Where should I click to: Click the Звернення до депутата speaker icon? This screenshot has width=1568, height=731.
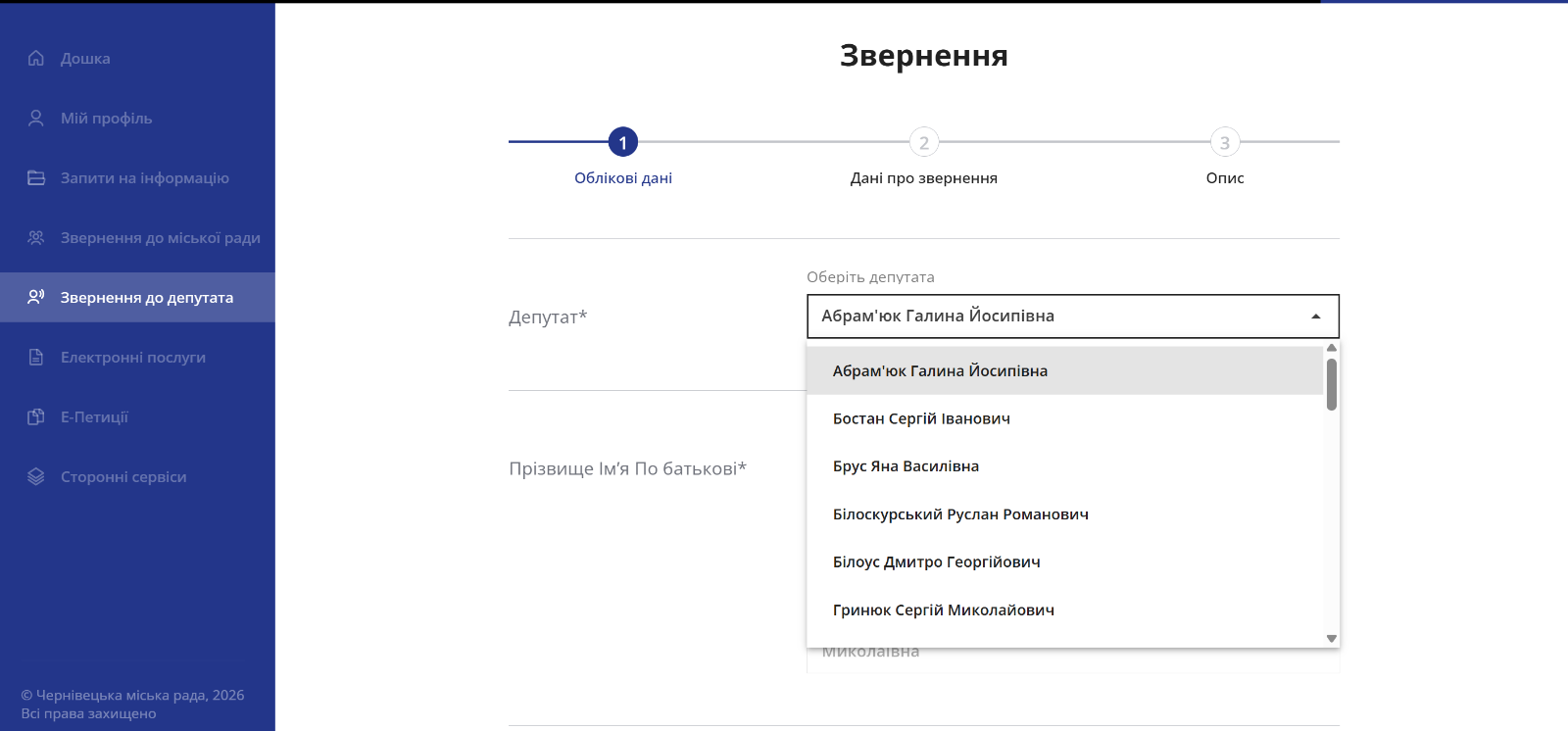tap(36, 297)
